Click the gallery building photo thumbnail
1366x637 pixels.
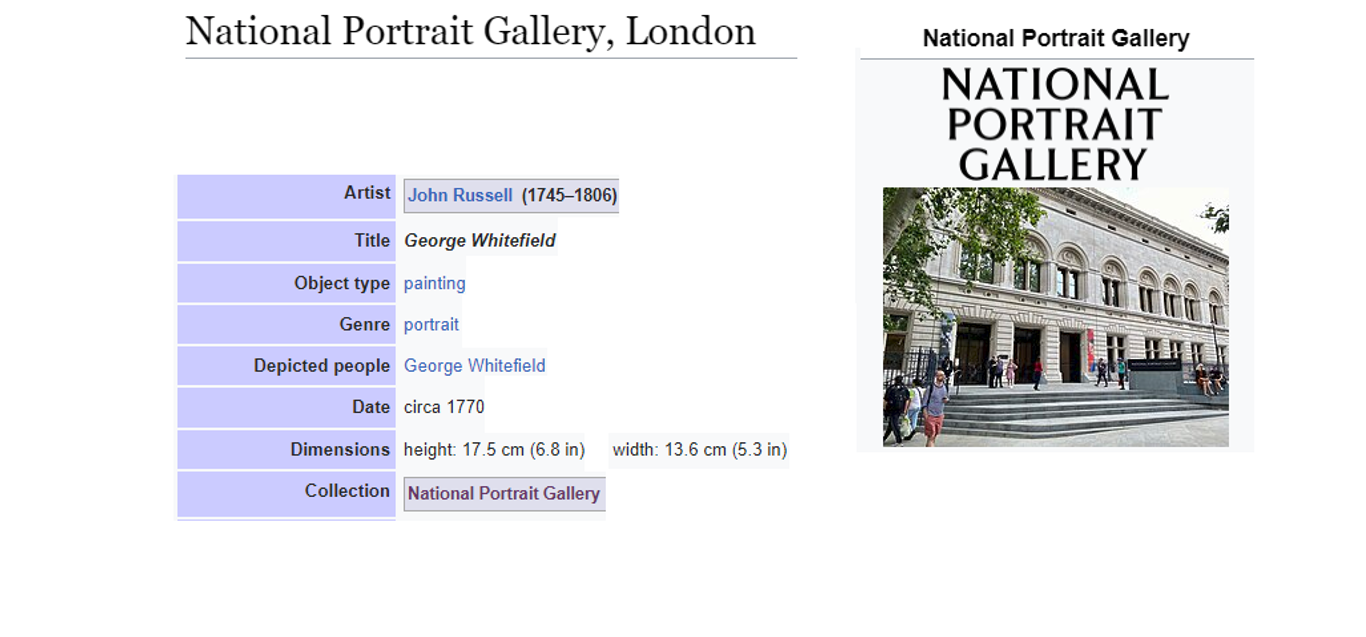click(1055, 317)
